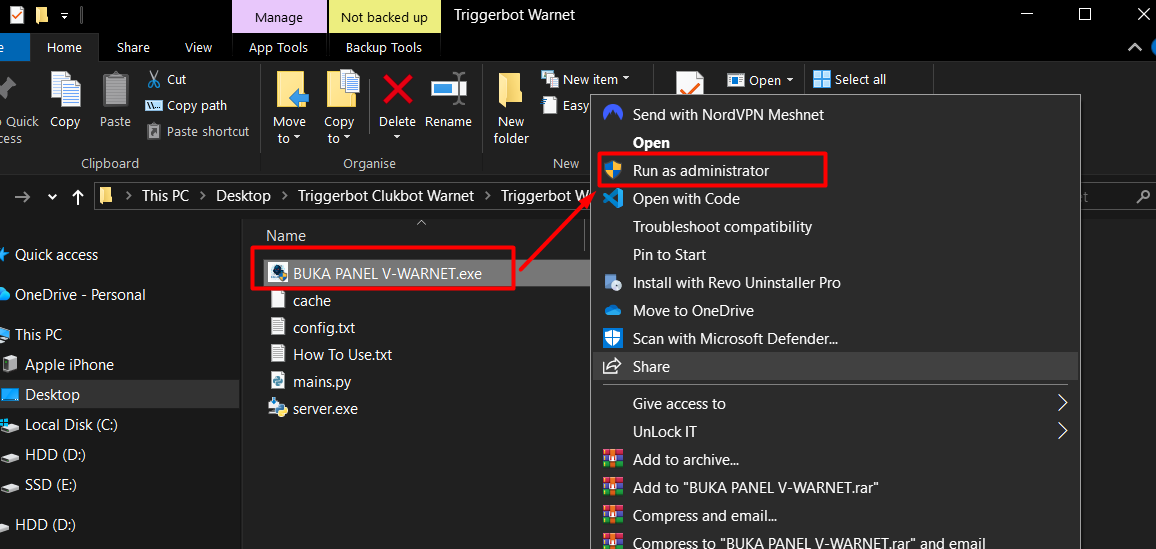Click Select all in ribbon
This screenshot has height=549, width=1156.
click(850, 79)
